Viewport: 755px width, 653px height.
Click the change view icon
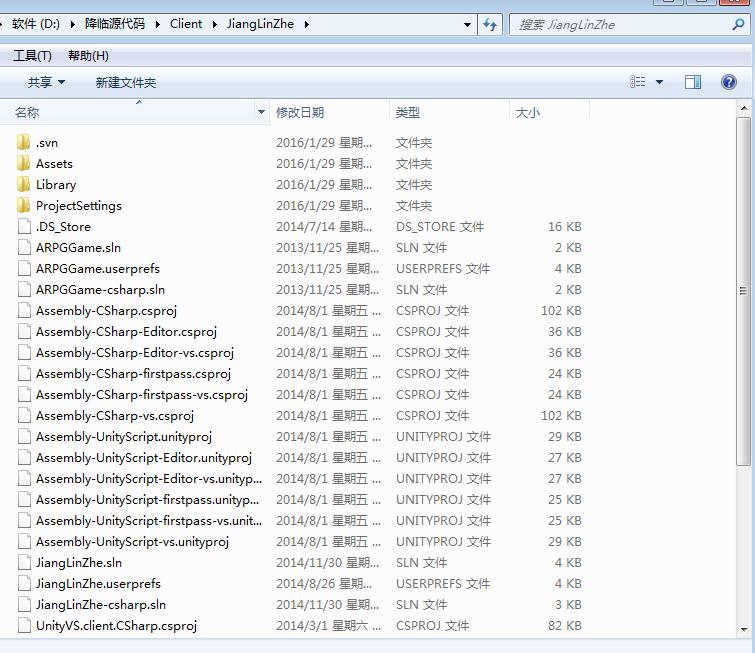(638, 82)
